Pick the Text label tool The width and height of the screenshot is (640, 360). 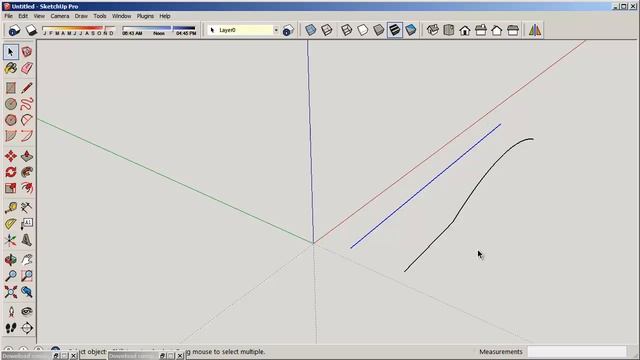pyautogui.click(x=27, y=224)
